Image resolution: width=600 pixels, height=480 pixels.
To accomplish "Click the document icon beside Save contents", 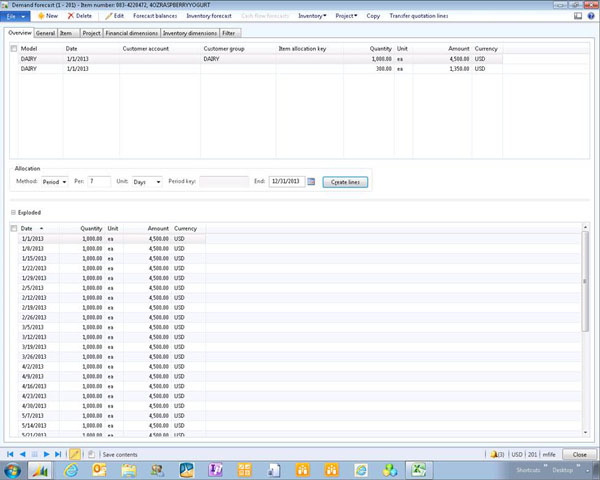I will (x=91, y=454).
